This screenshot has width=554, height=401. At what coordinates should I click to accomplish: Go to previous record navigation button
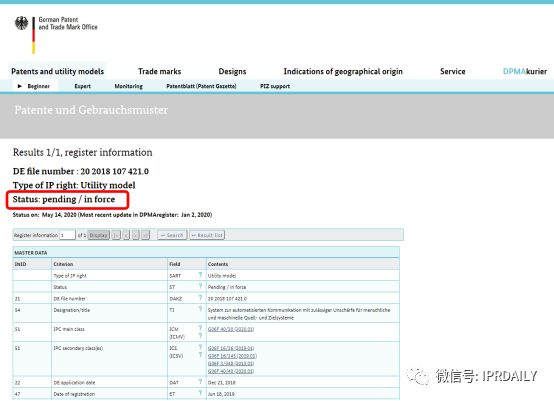coord(126,235)
